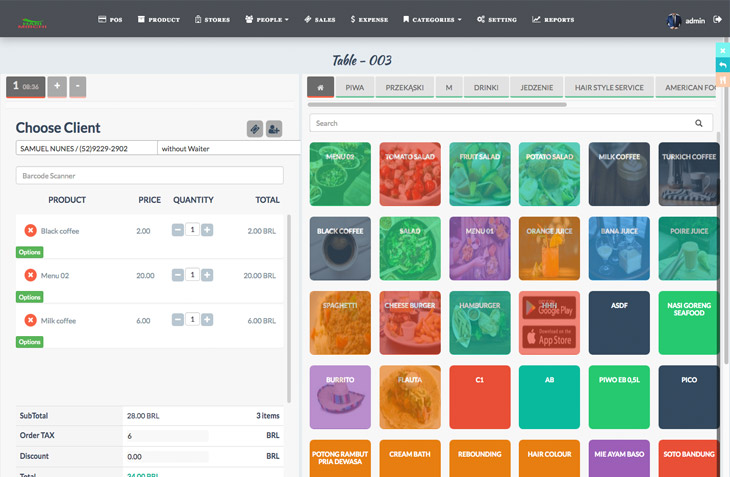Switch to the Hair Style Service tab
Image resolution: width=730 pixels, height=477 pixels.
[x=609, y=87]
